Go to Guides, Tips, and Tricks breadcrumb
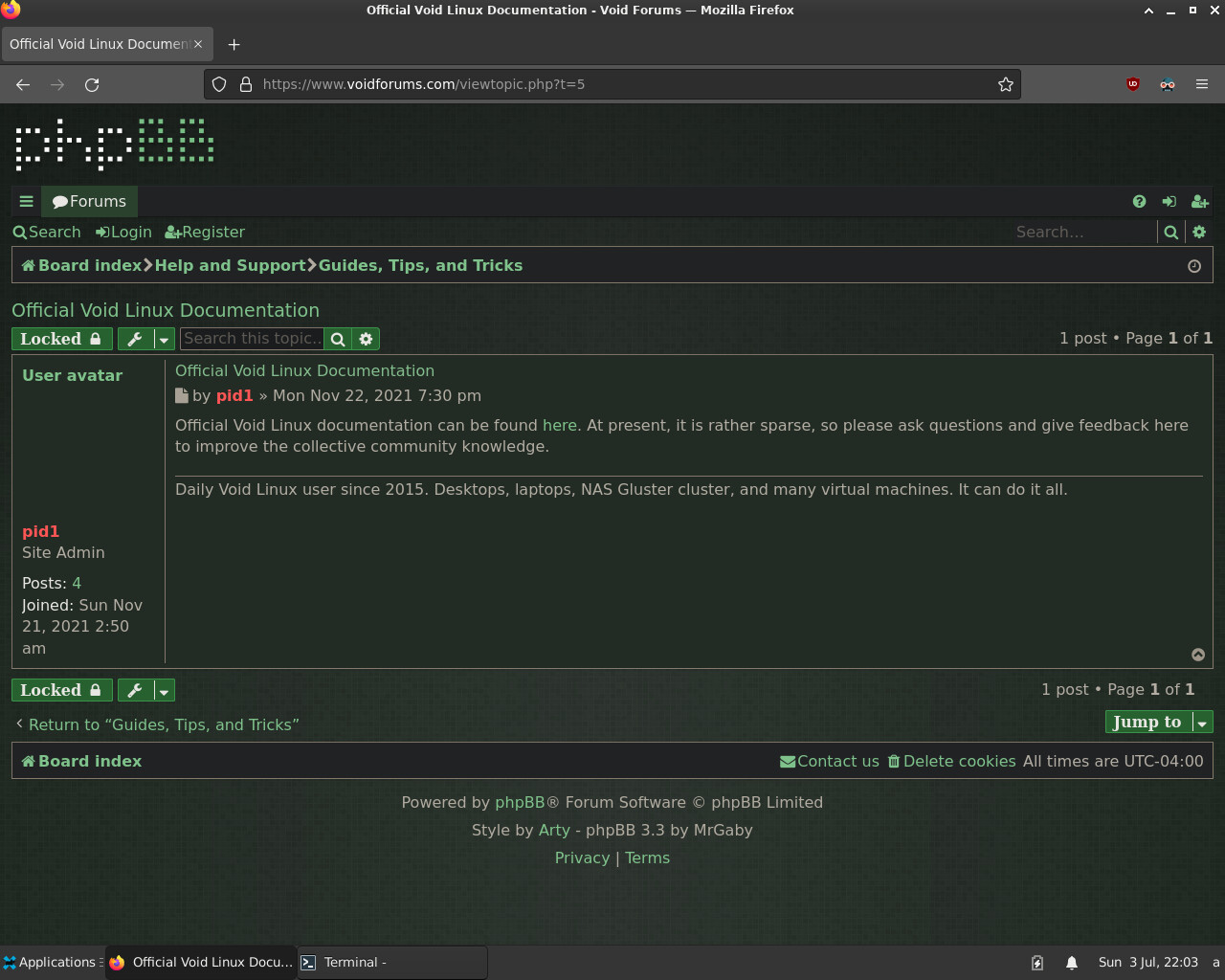Viewport: 1225px width, 980px height. tap(420, 265)
